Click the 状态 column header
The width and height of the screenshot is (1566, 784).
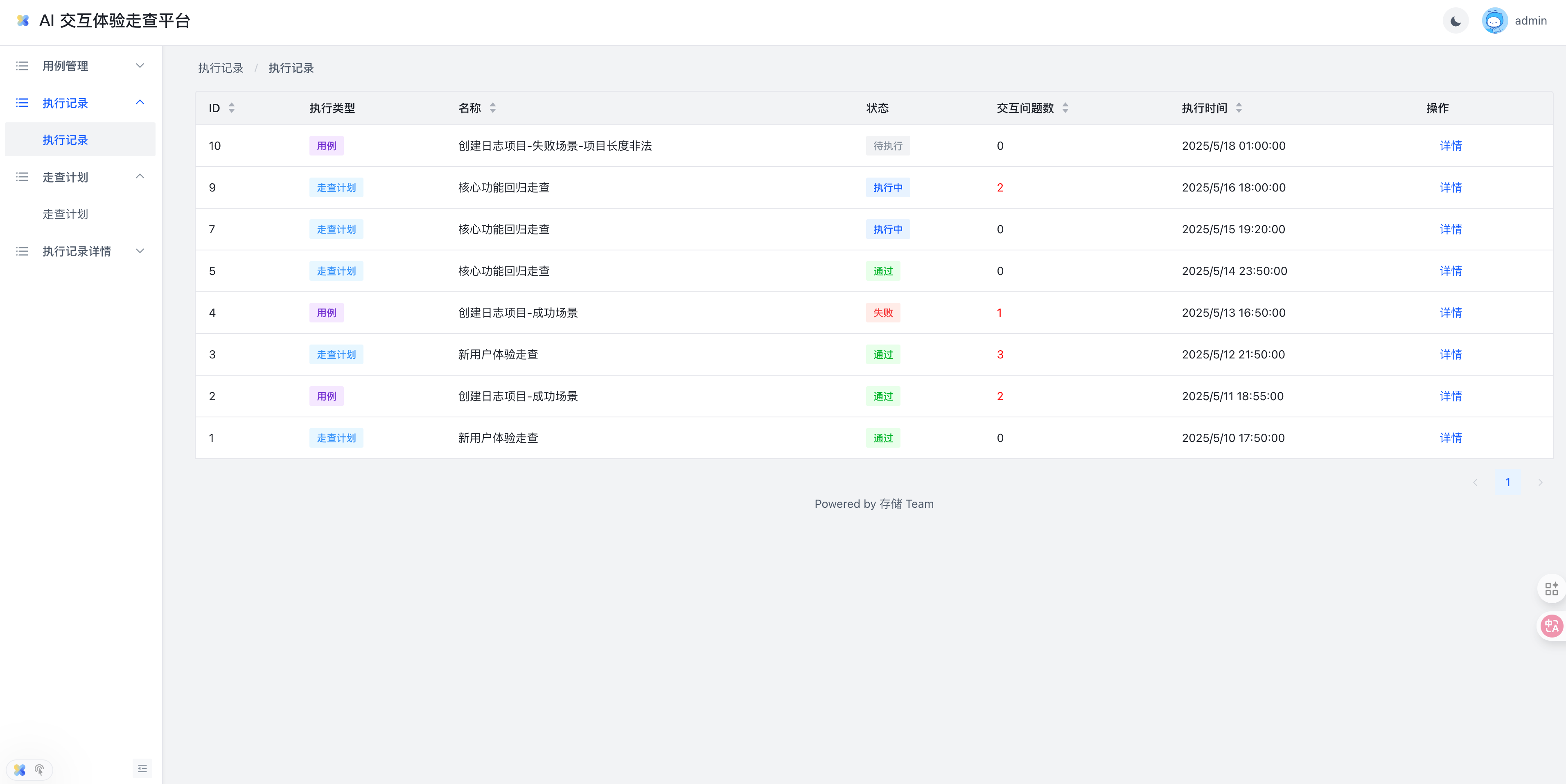877,108
